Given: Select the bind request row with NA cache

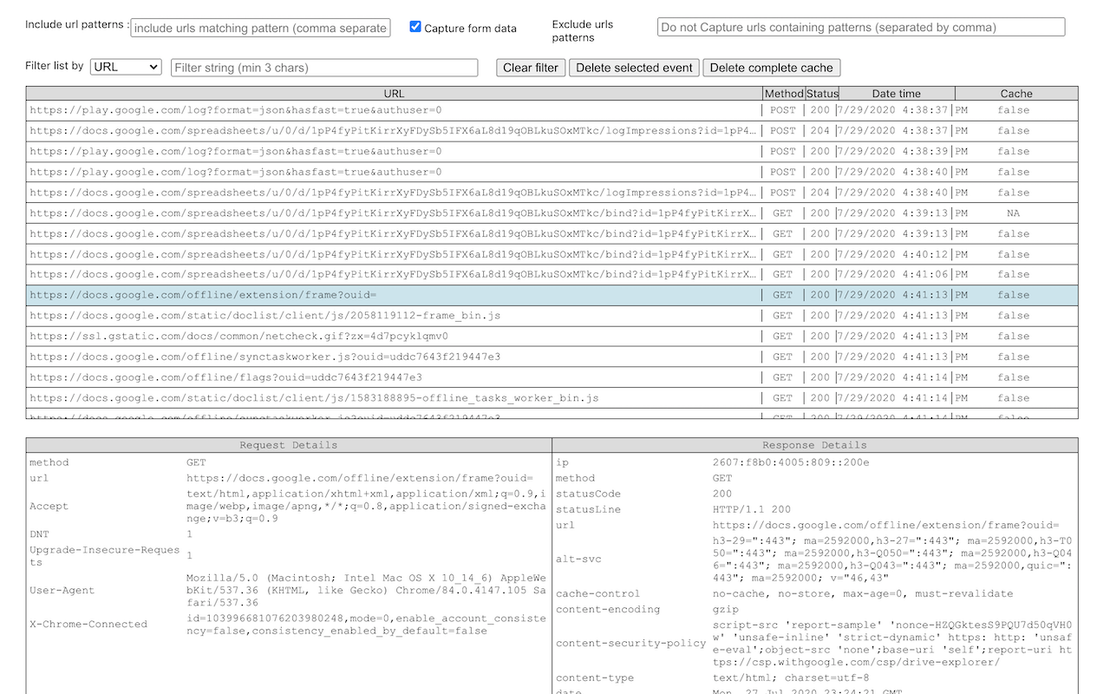Looking at the screenshot, I should point(394,213).
